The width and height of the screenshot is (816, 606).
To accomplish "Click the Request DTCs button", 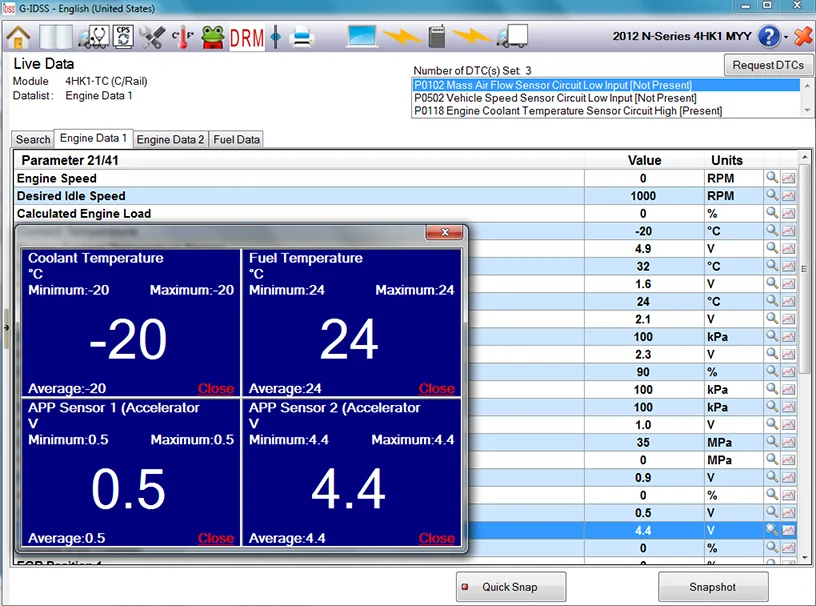I will coord(768,65).
